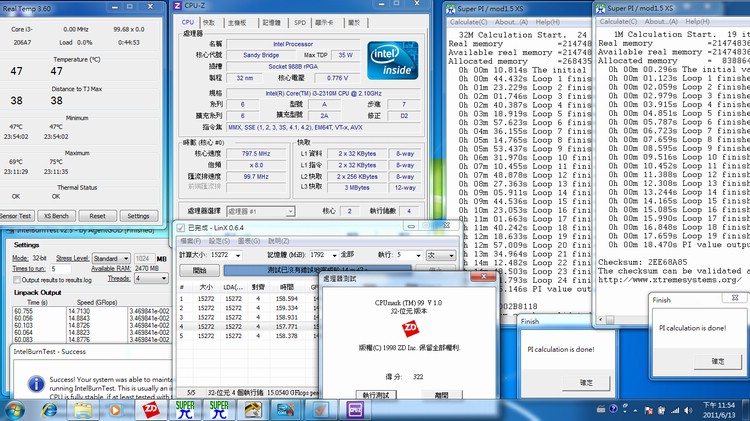Click the 時間 column header in LinX
The width and height of the screenshot is (750, 421).
pos(287,287)
